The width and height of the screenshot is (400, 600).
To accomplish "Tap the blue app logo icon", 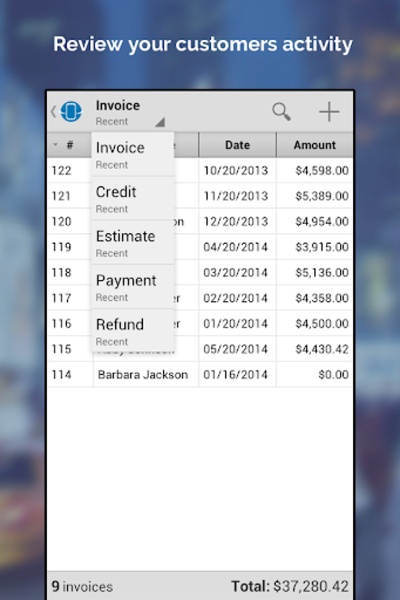I will tap(71, 112).
